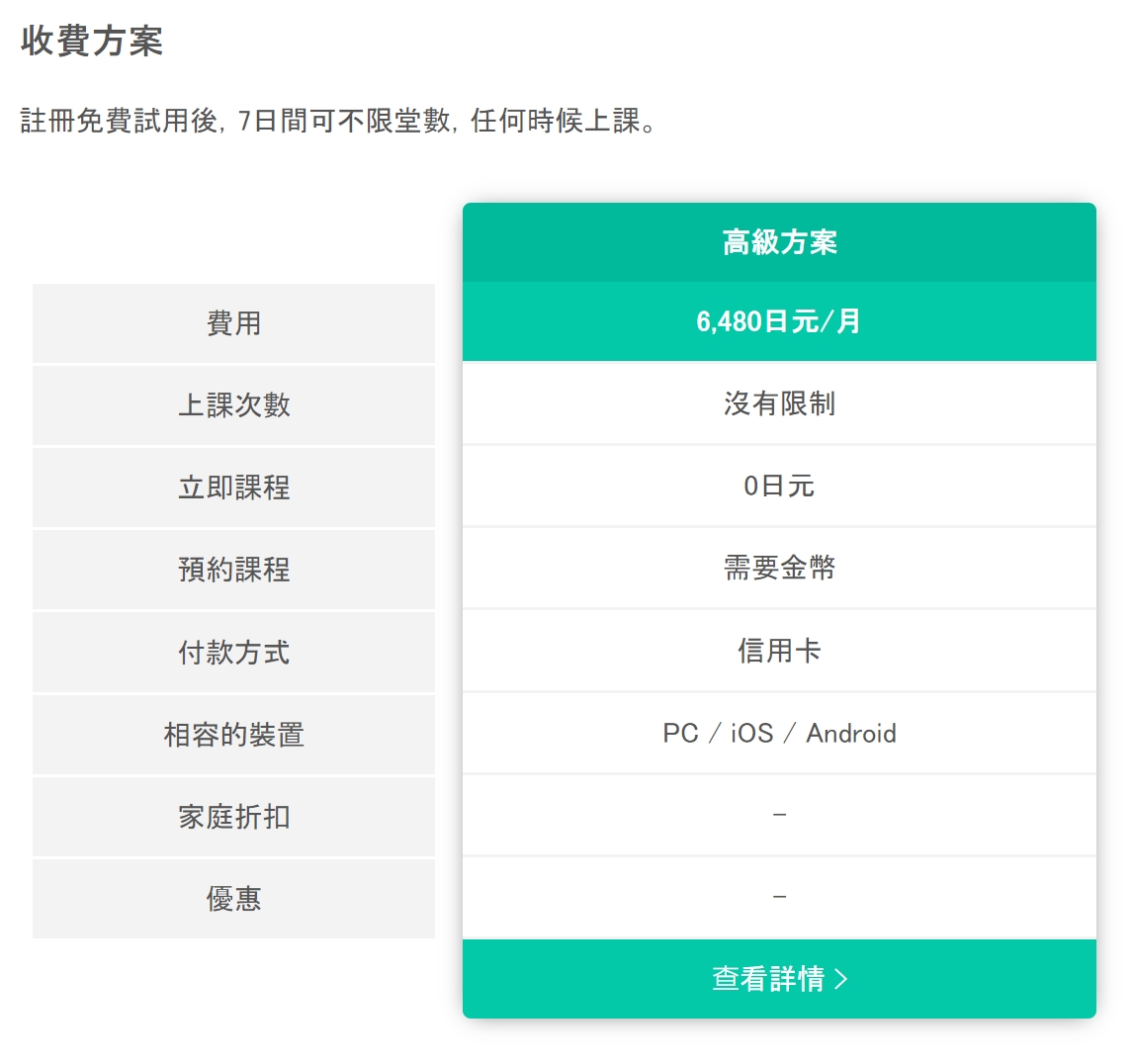Click the 註冊免費試用後 description text
The image size is (1133, 1064).
pos(120,120)
